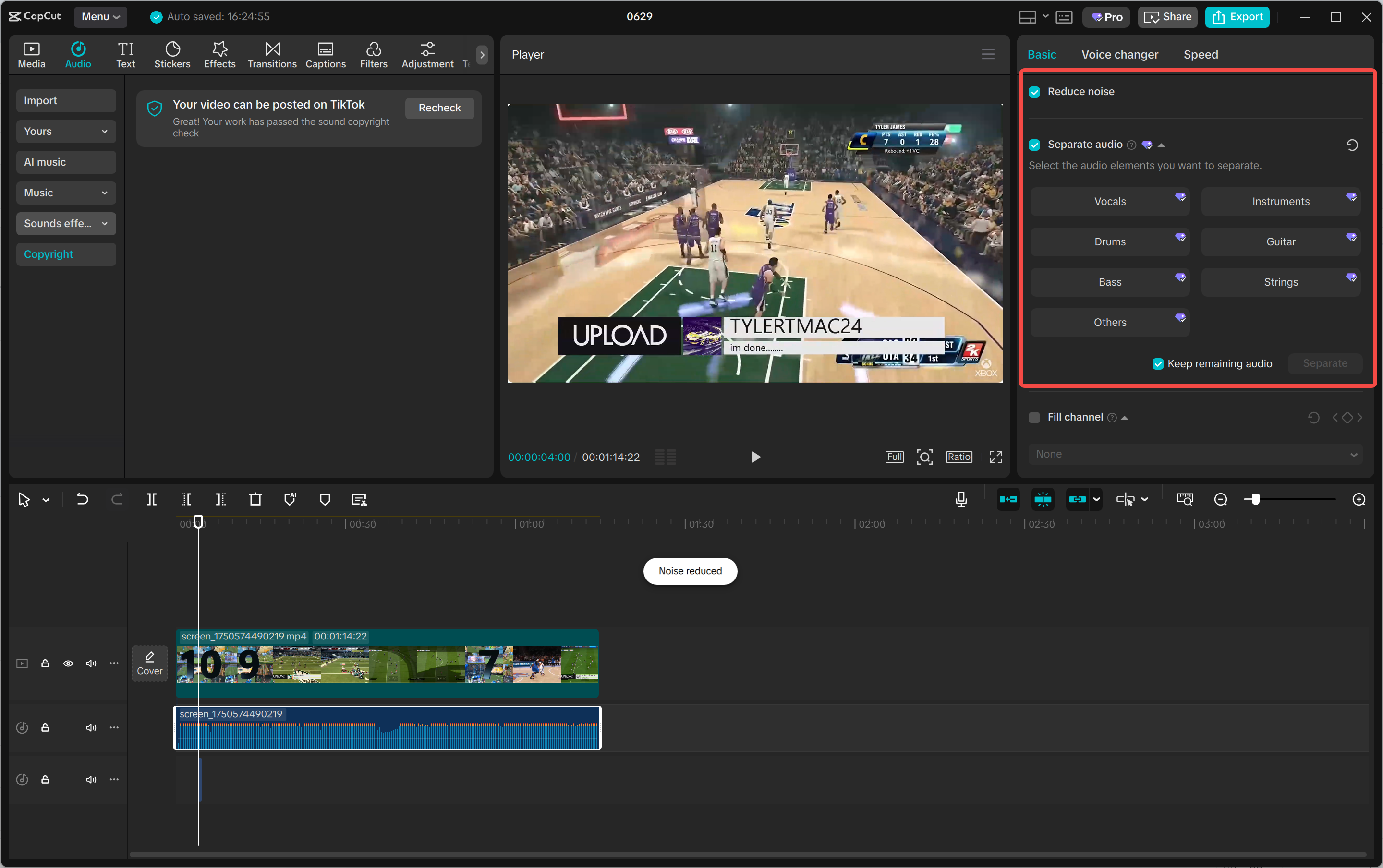Switch to the Voice changer tab

click(x=1118, y=54)
